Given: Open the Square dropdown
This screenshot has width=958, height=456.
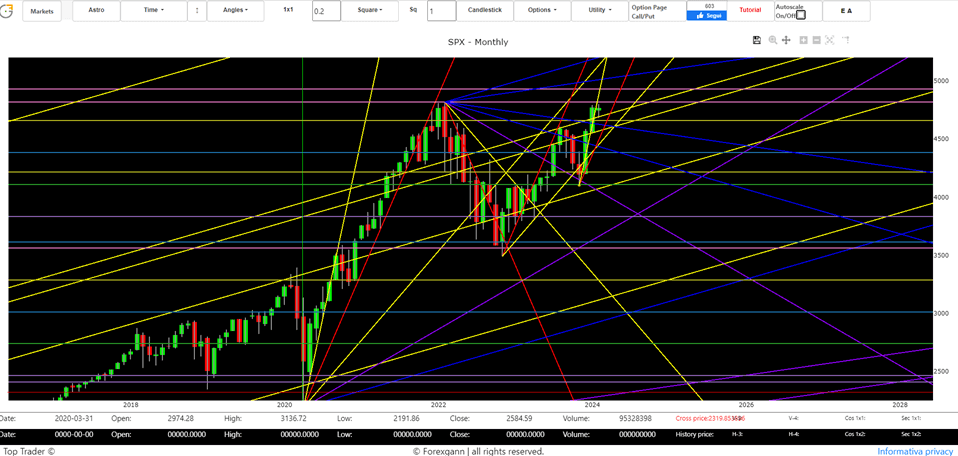Looking at the screenshot, I should pos(370,11).
